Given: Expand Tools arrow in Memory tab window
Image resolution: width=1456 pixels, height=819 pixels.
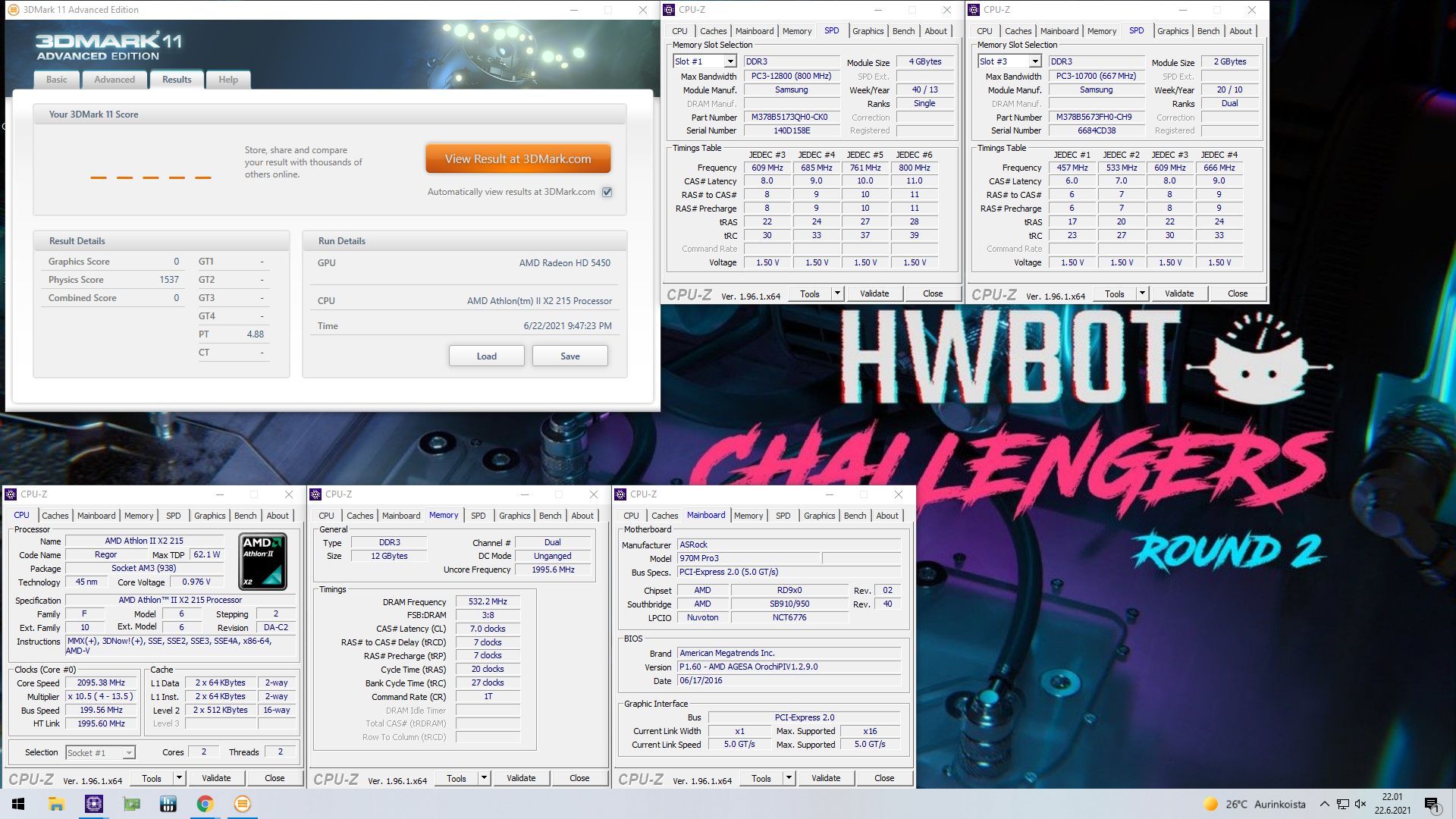Looking at the screenshot, I should point(484,778).
